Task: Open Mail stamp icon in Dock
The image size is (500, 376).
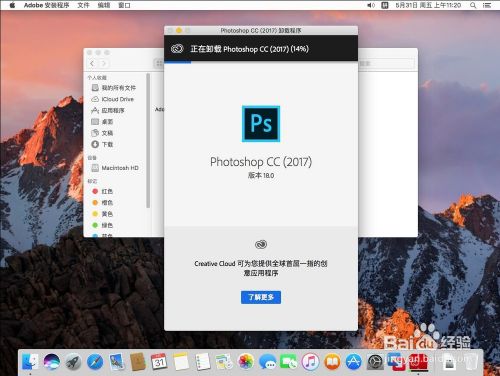Action: 116,362
